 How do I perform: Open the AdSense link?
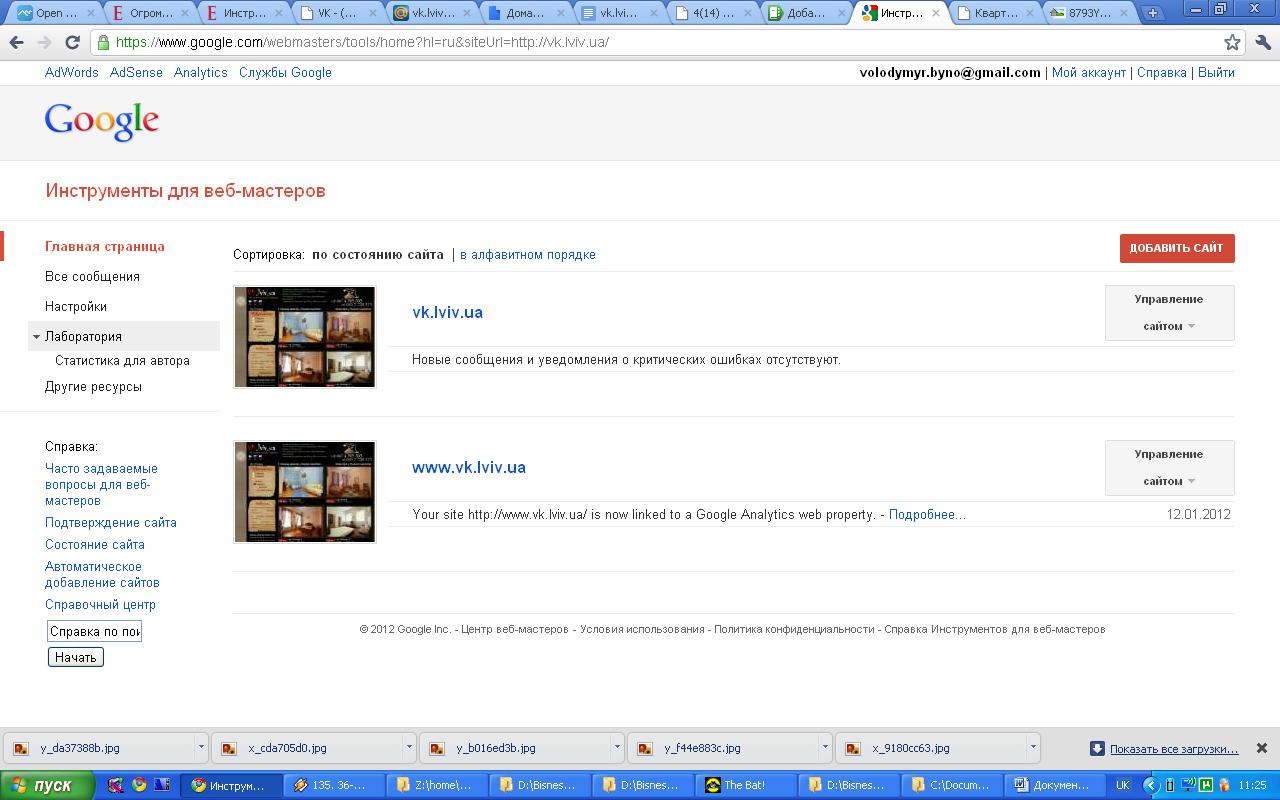[x=136, y=73]
